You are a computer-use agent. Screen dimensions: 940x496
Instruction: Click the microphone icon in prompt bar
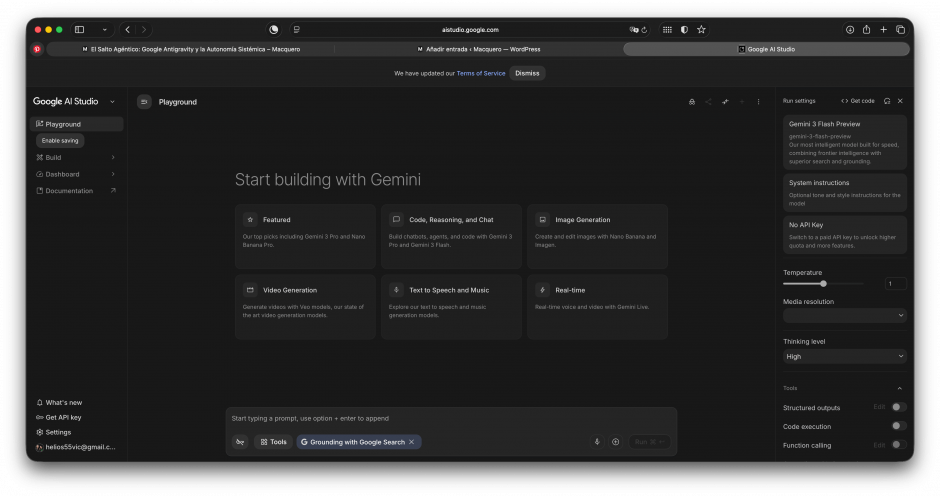(597, 442)
